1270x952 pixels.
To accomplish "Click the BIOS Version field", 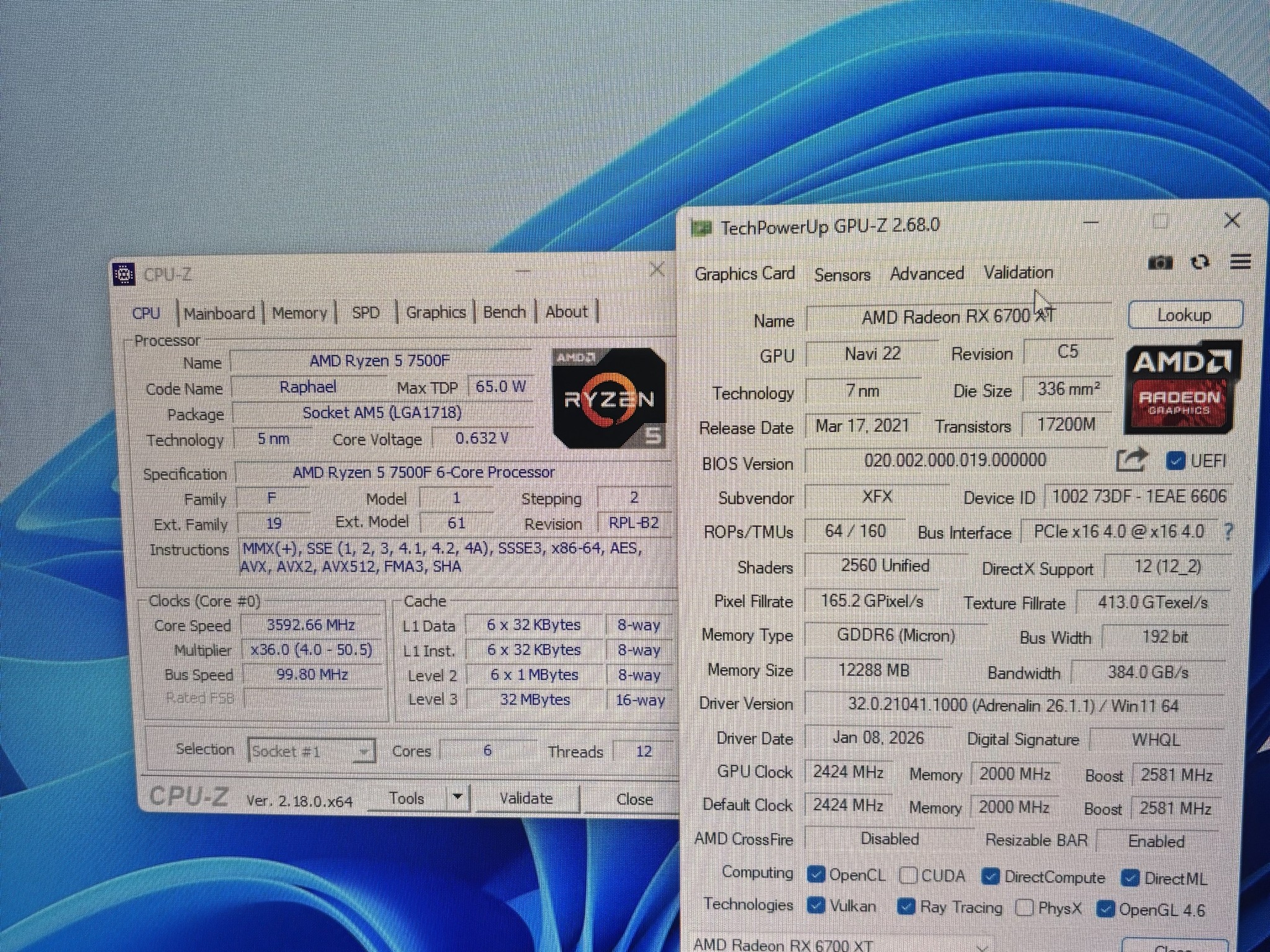I will (x=956, y=460).
